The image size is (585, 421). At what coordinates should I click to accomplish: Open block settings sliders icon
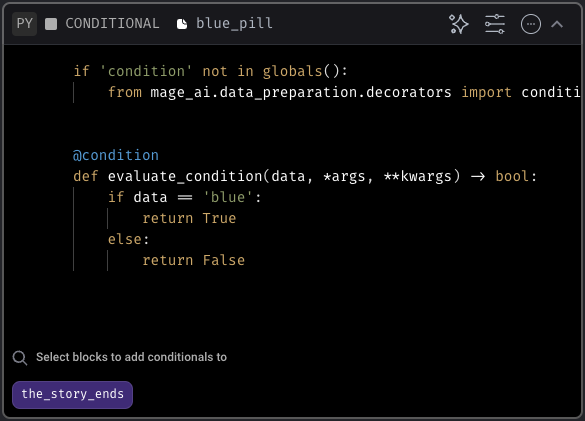tap(495, 24)
